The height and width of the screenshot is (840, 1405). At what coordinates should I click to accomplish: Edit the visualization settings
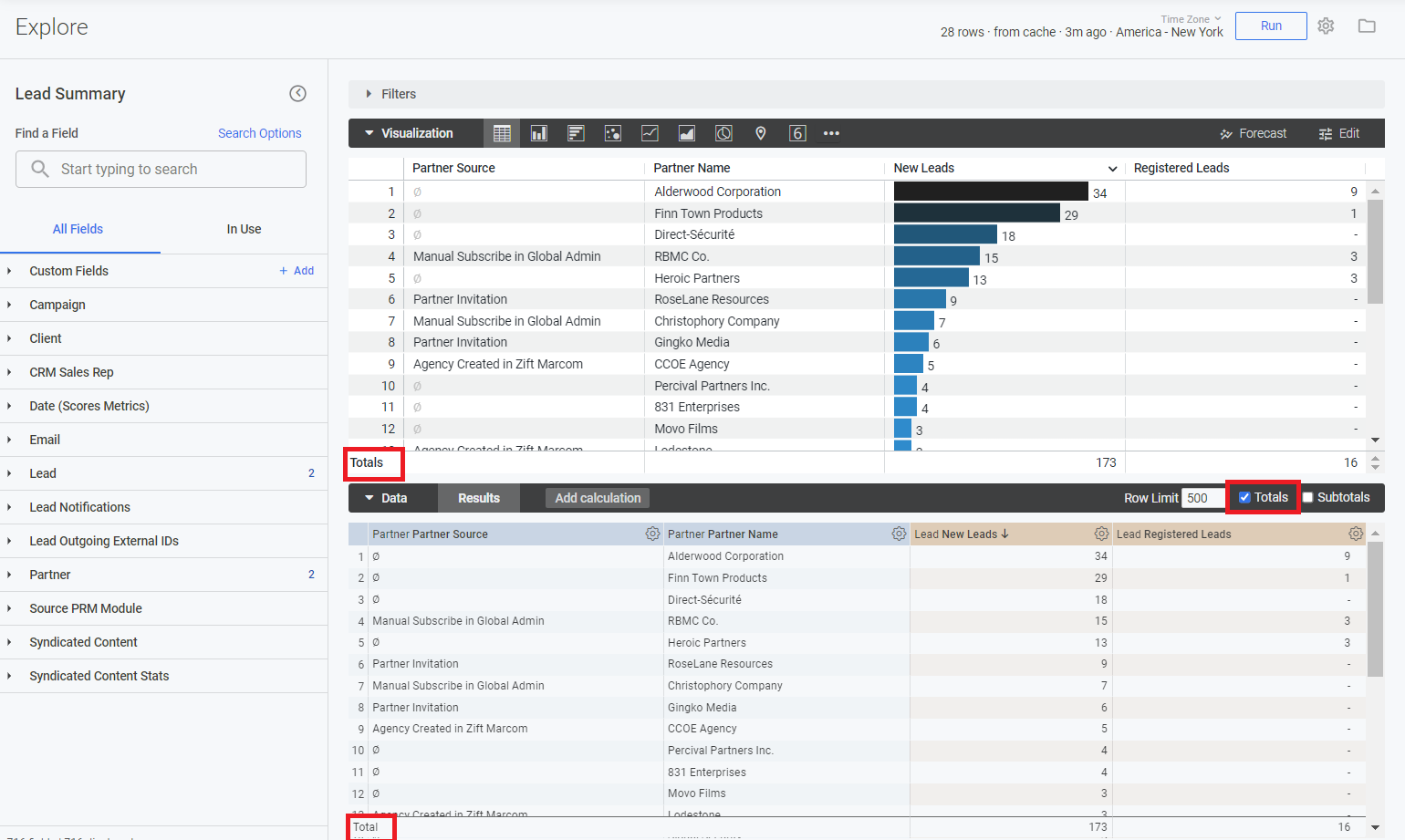tap(1338, 133)
